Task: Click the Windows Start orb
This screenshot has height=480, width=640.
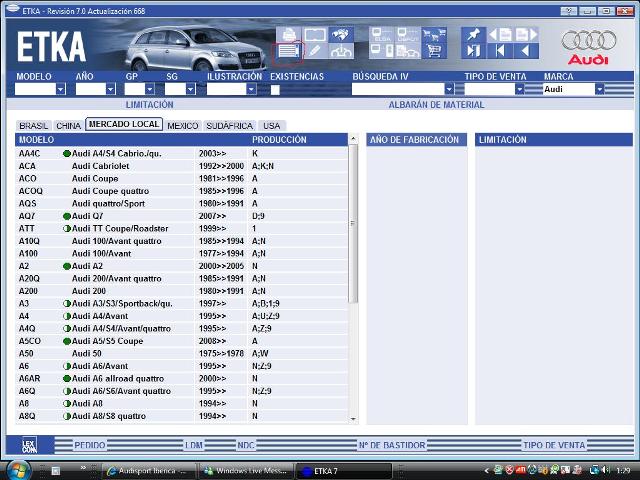Action: tap(17, 470)
